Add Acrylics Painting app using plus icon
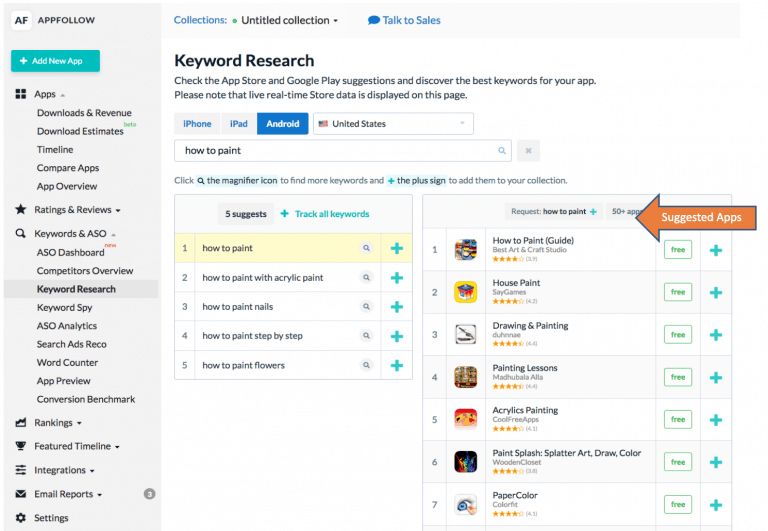 click(x=715, y=419)
